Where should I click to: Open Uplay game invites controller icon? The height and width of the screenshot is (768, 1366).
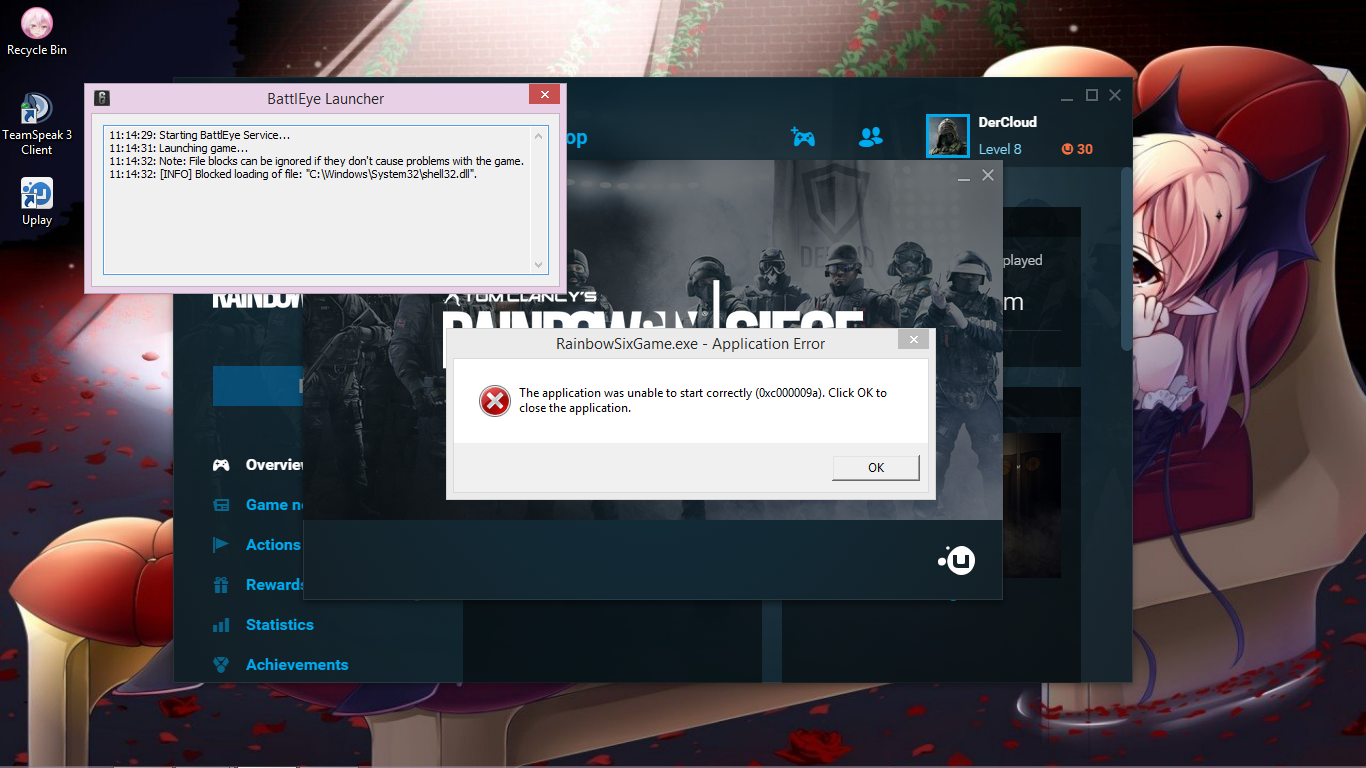point(803,136)
